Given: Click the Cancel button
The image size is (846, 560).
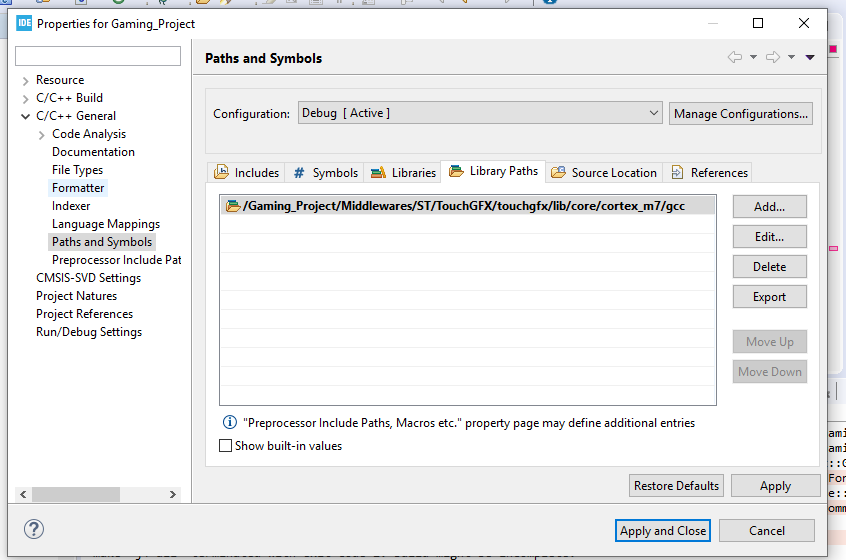Looking at the screenshot, I should [767, 531].
